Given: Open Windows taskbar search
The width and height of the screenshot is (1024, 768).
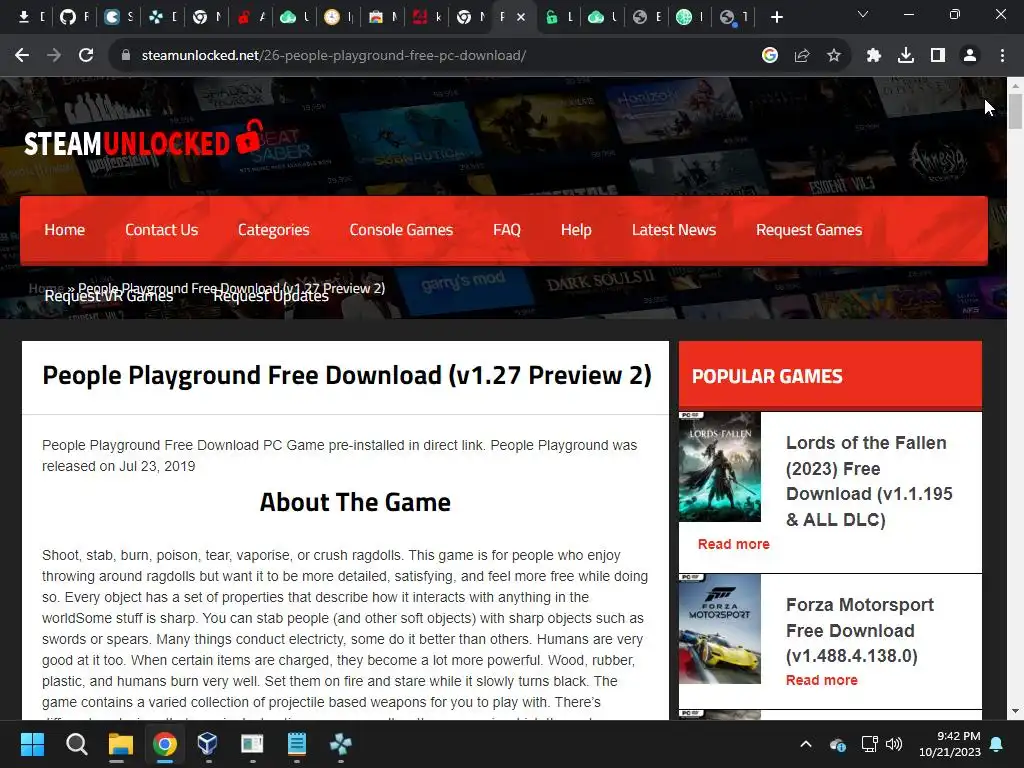Looking at the screenshot, I should click(x=76, y=744).
